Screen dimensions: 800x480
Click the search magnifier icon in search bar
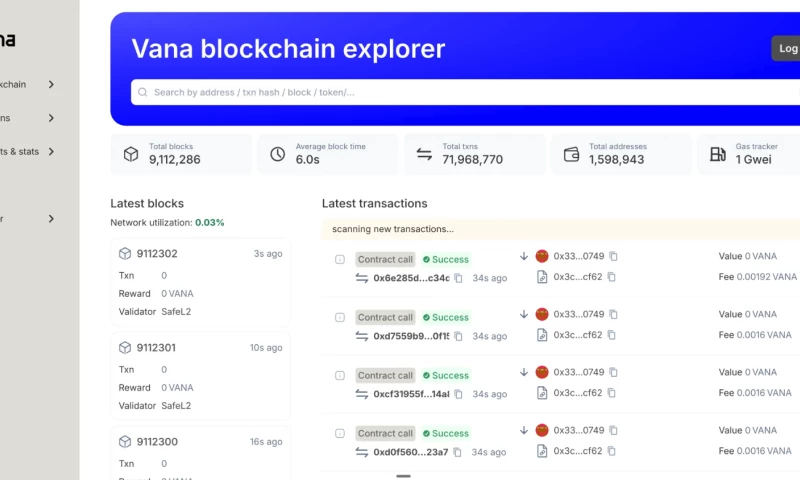click(x=142, y=92)
